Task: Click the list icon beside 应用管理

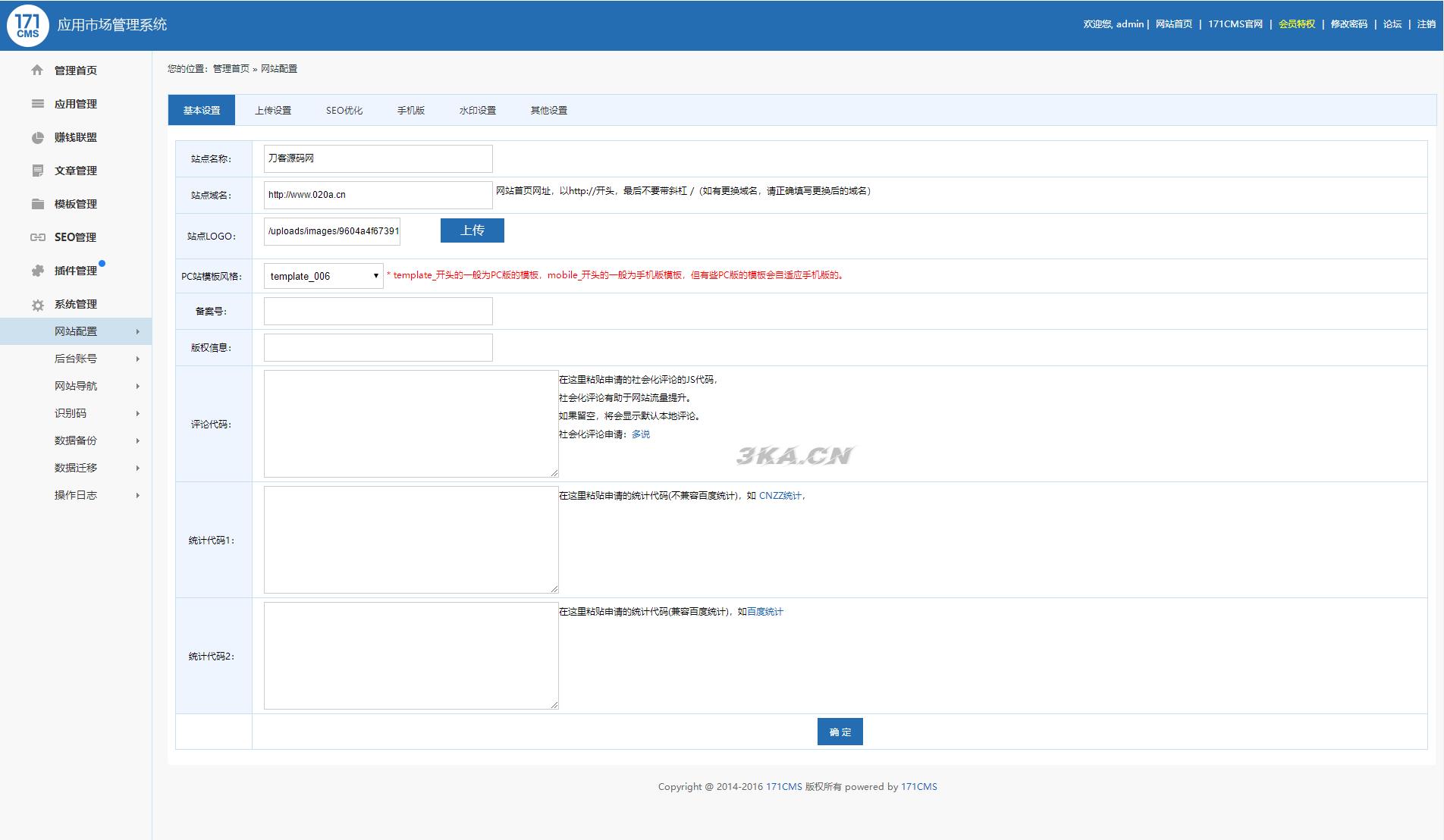Action: click(37, 104)
